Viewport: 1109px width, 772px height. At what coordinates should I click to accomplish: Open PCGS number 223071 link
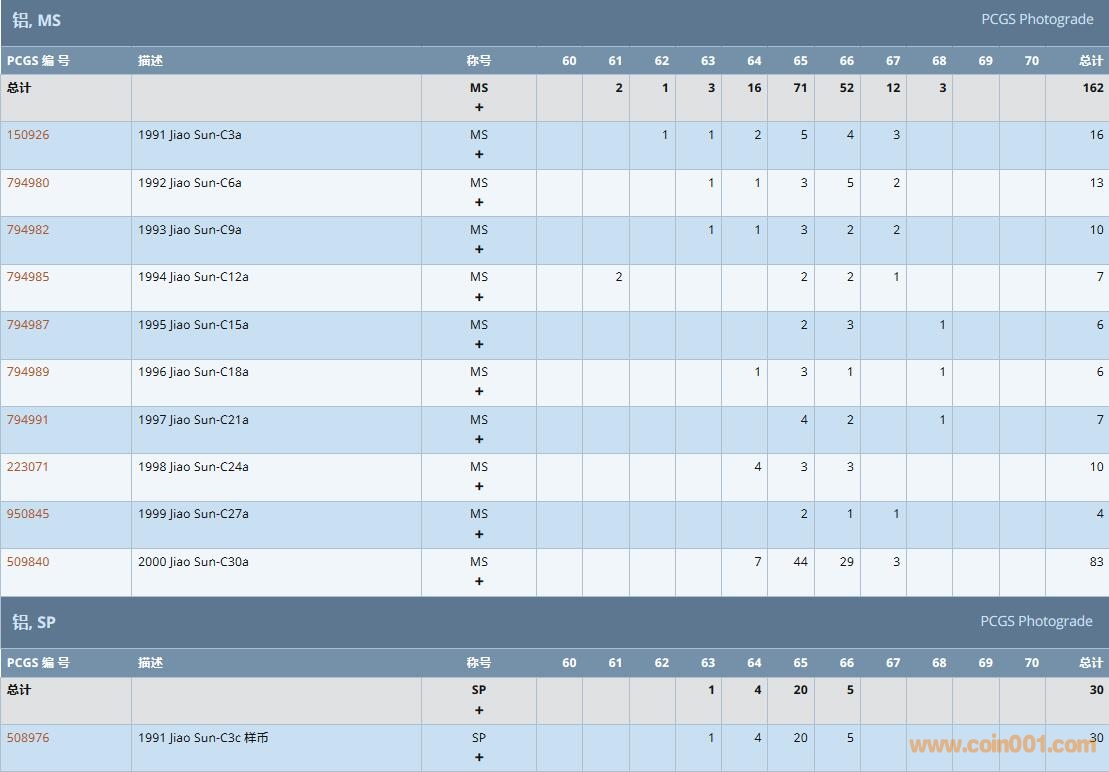click(x=28, y=467)
